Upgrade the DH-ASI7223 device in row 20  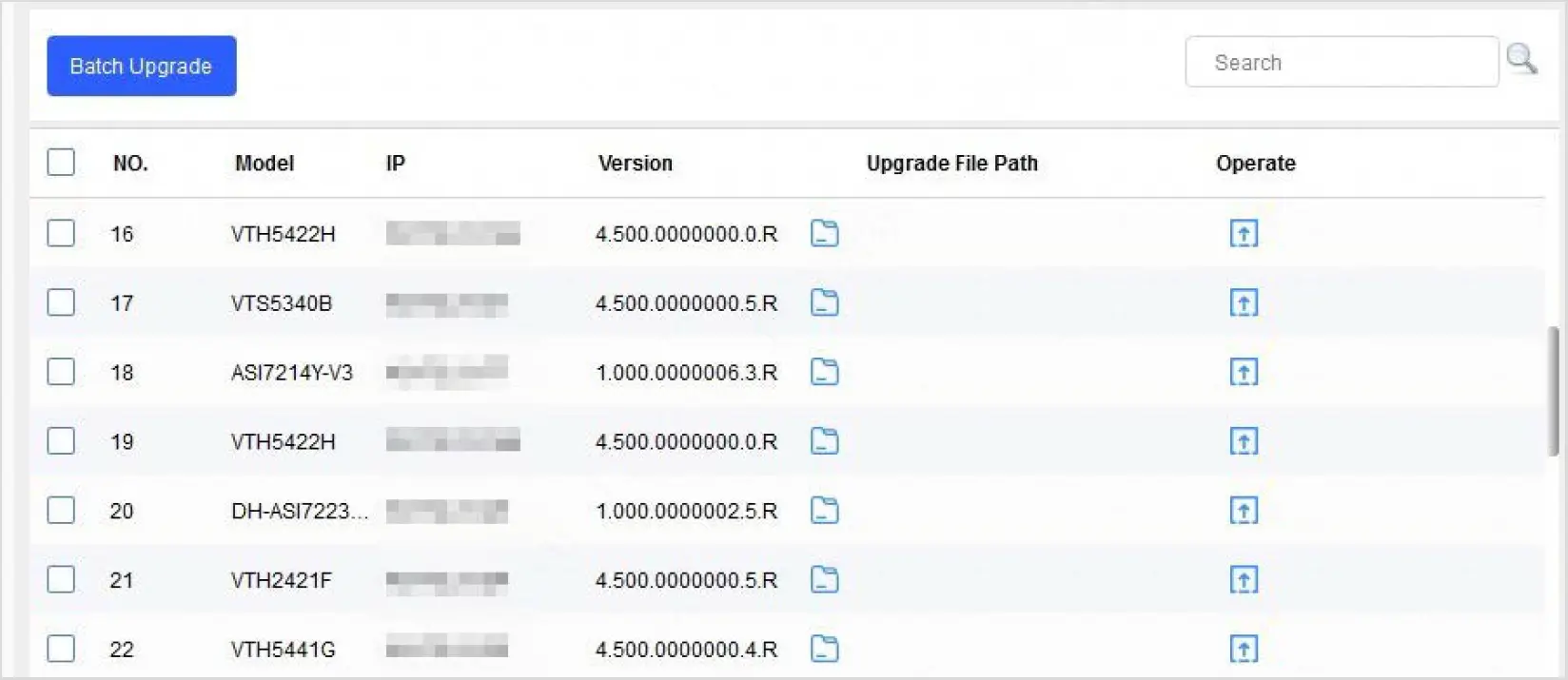(x=1244, y=511)
